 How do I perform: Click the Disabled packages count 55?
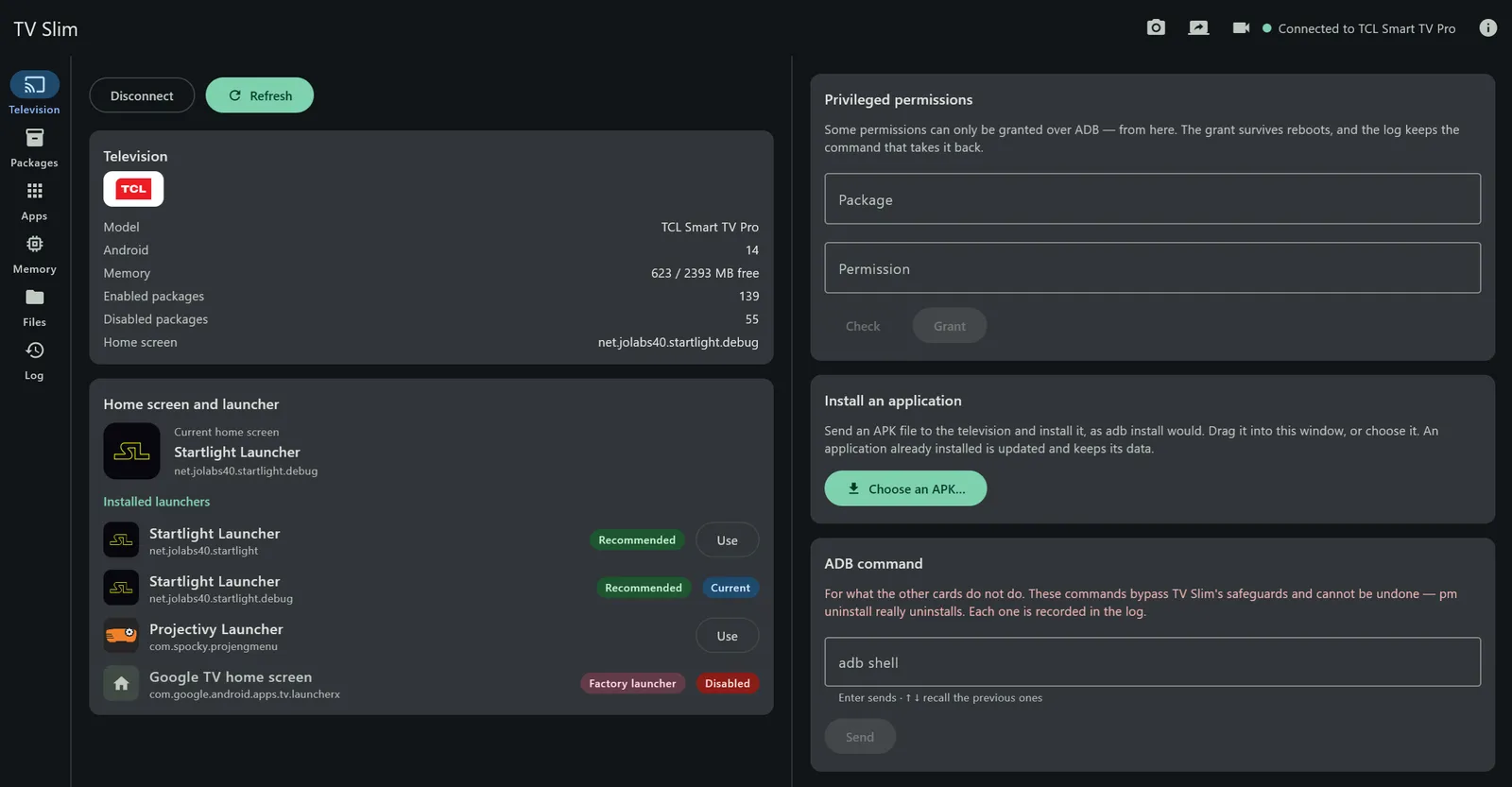click(x=751, y=319)
